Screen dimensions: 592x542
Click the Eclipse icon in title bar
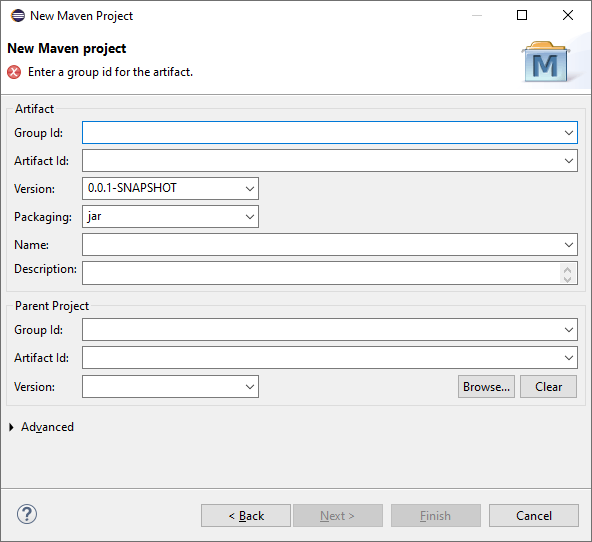coord(18,16)
